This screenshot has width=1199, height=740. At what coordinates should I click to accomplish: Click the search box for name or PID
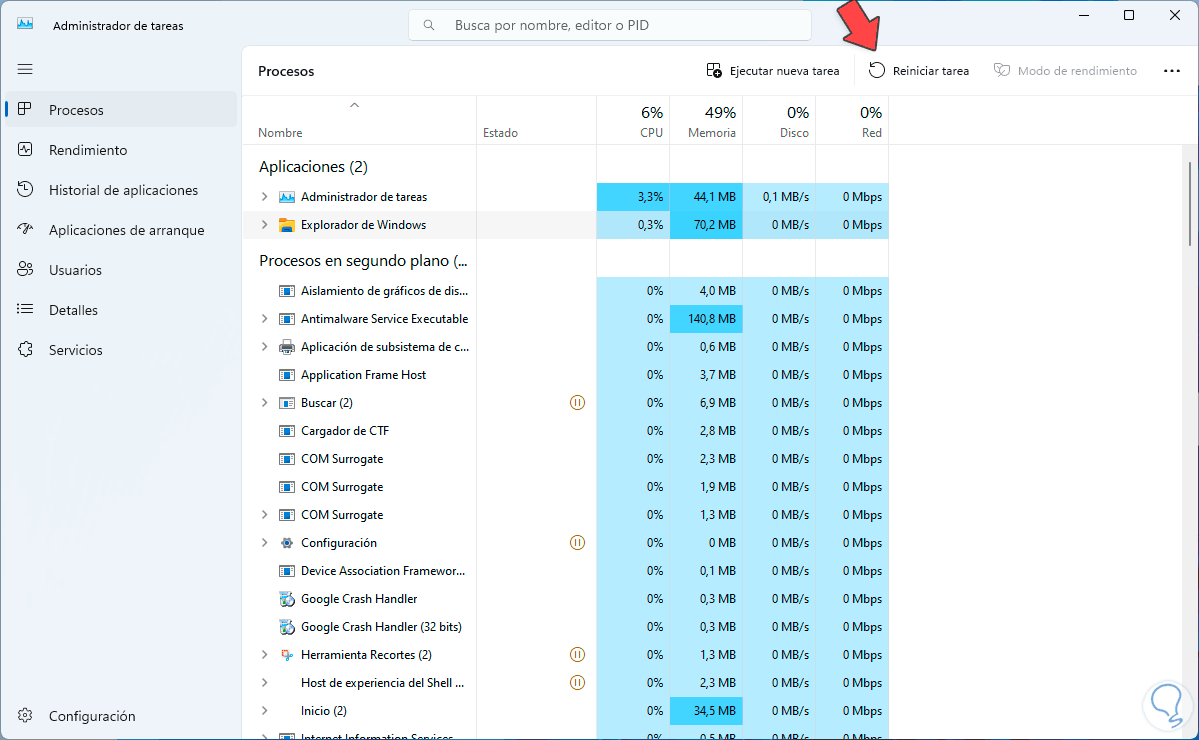point(609,25)
